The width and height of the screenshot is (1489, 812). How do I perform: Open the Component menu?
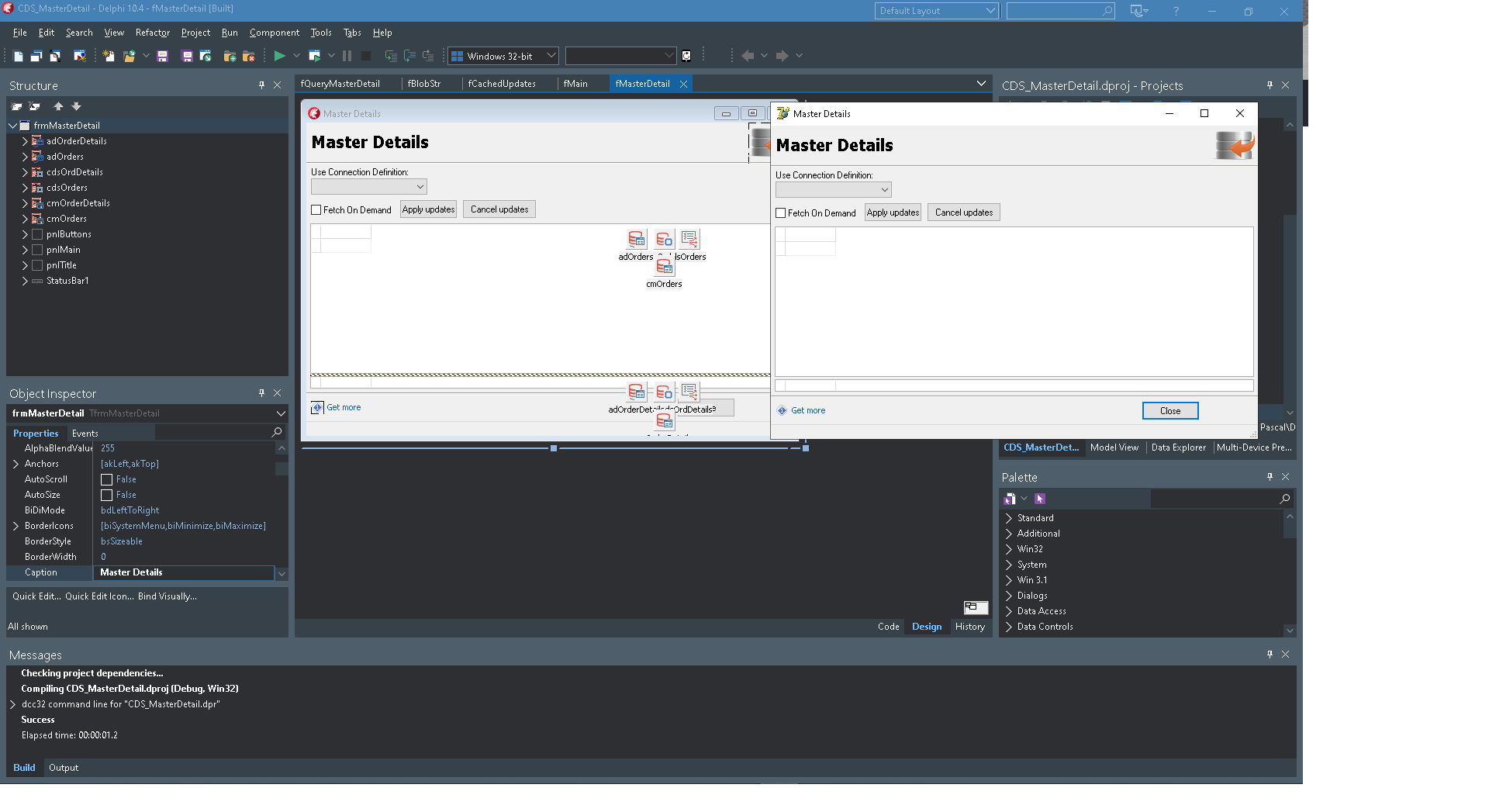pos(275,33)
